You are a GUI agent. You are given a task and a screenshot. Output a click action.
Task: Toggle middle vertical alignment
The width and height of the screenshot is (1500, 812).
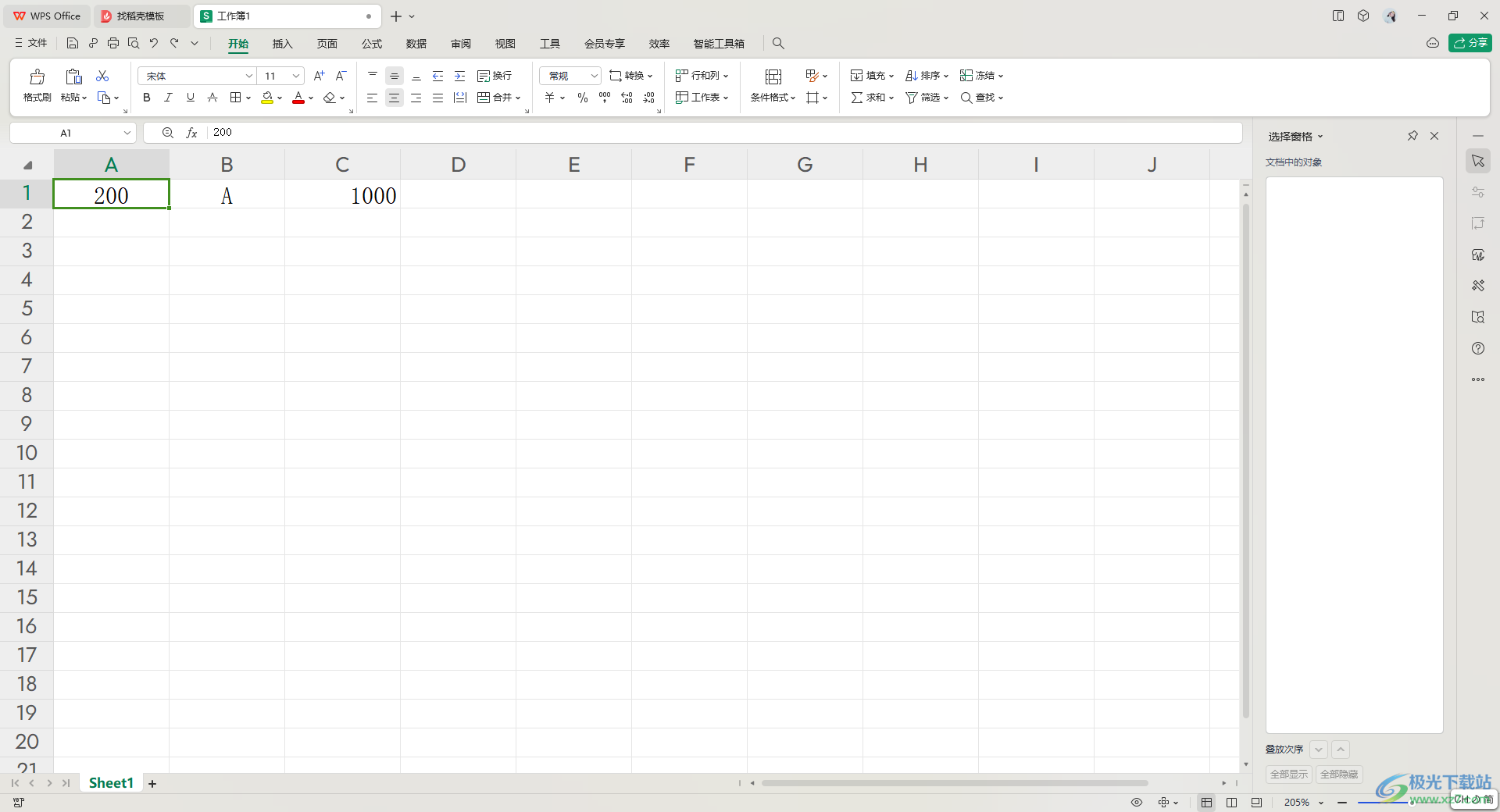click(395, 76)
